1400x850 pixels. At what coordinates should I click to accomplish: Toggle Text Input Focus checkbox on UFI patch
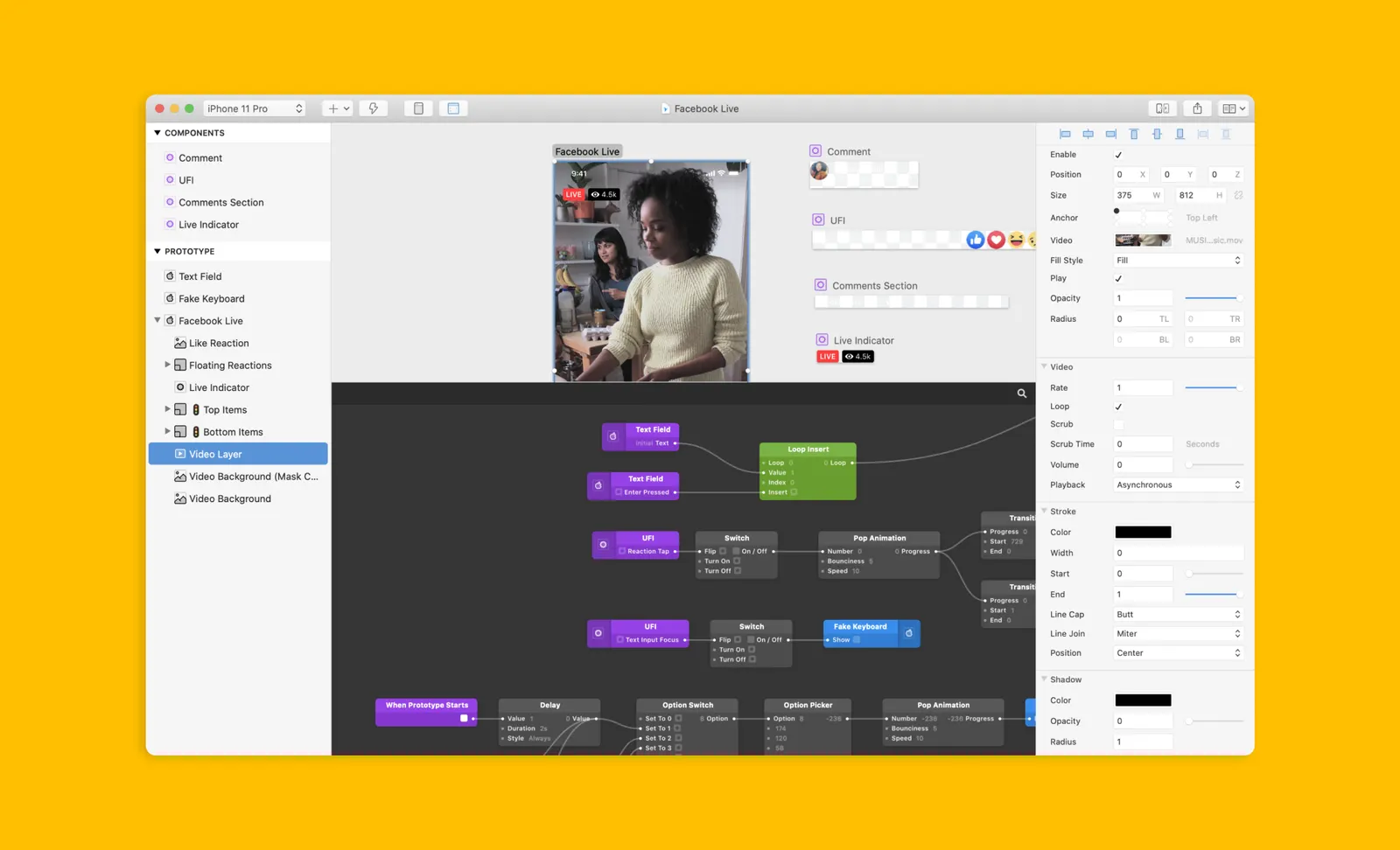(x=620, y=640)
